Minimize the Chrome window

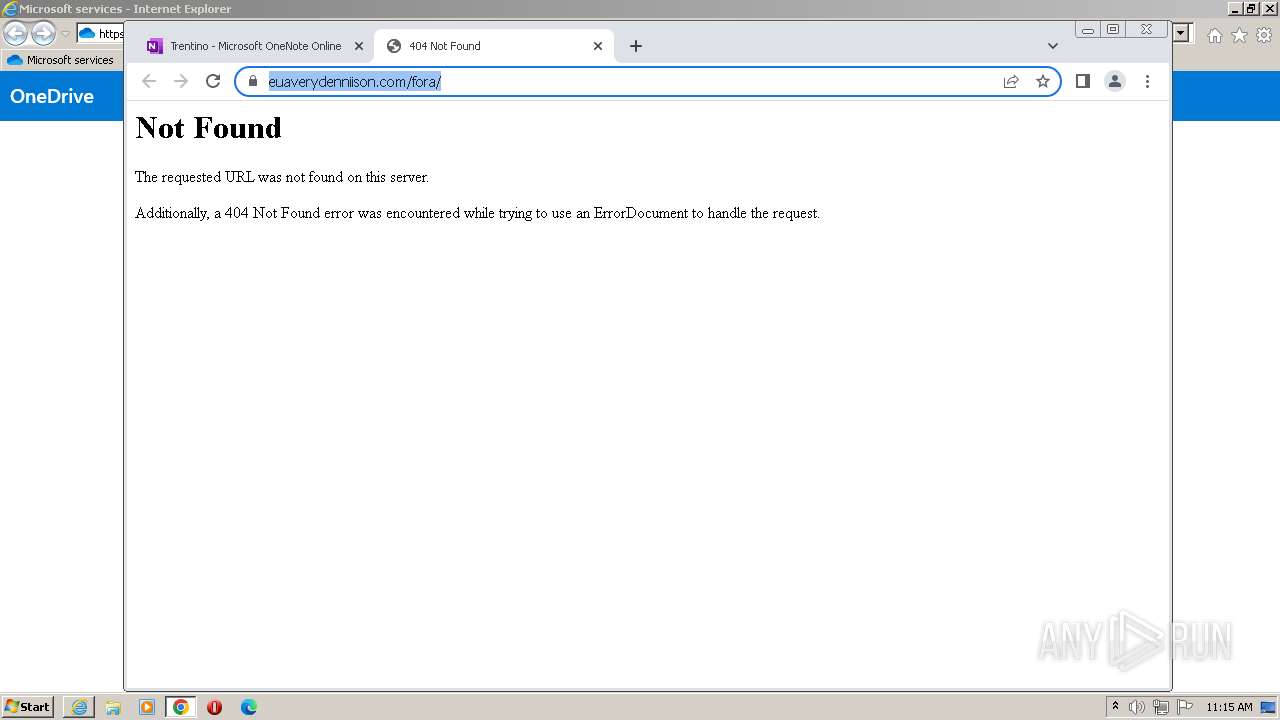point(1088,30)
